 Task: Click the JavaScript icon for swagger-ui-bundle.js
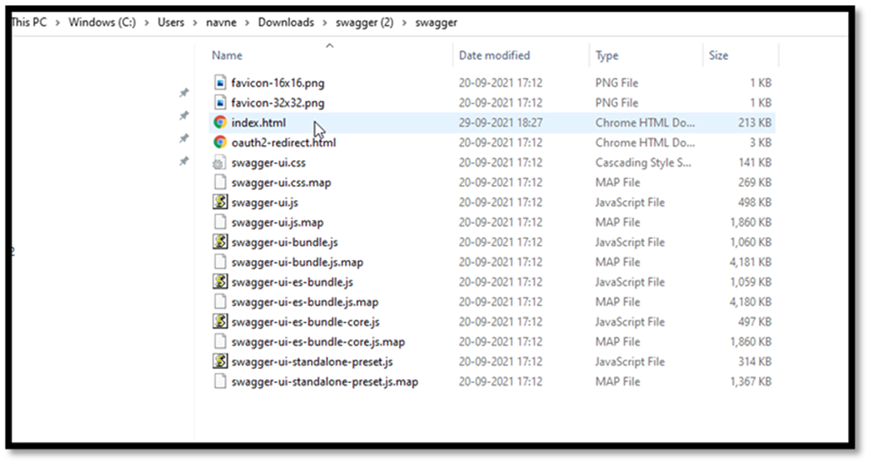pyautogui.click(x=220, y=242)
